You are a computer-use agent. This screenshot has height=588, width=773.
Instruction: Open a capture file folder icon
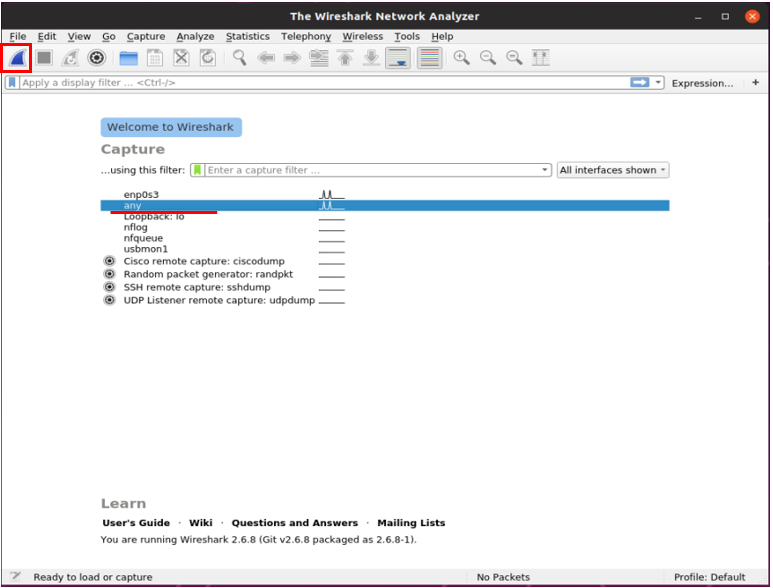pyautogui.click(x=129, y=58)
